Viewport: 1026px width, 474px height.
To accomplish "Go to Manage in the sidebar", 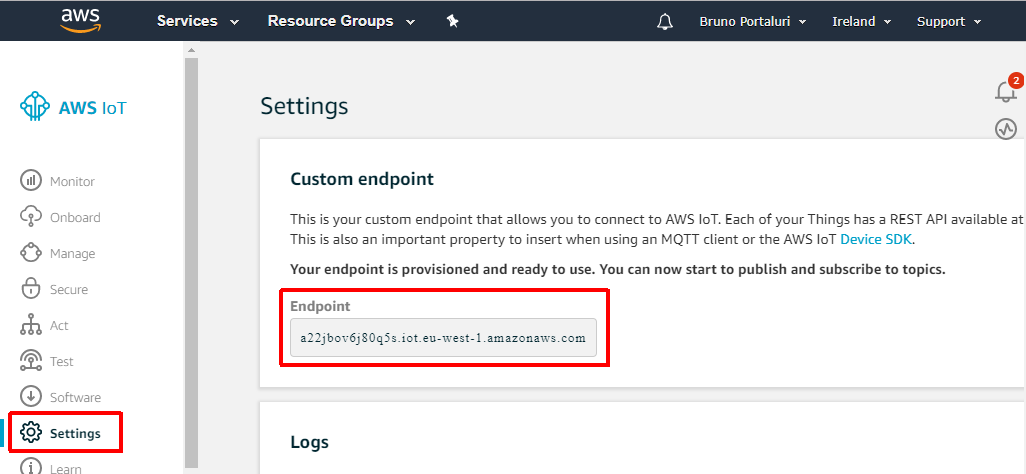I will pos(72,253).
